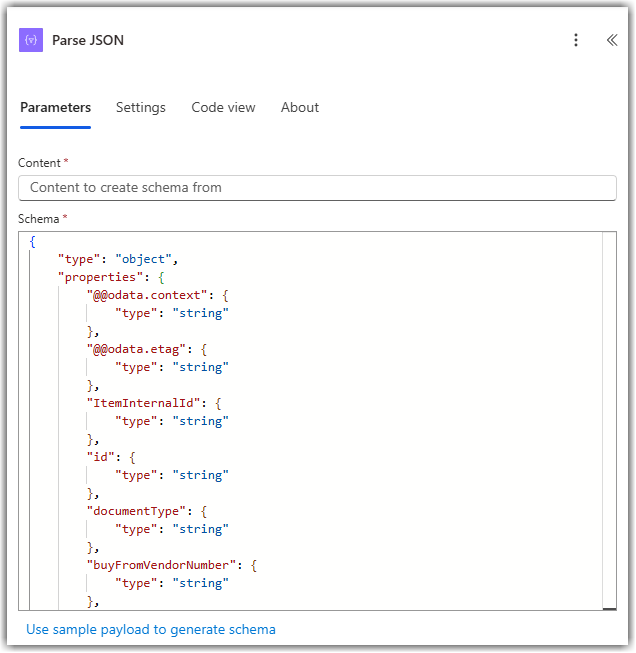The width and height of the screenshot is (636, 653).
Task: Click the "properties" key in schema
Action: [101, 277]
